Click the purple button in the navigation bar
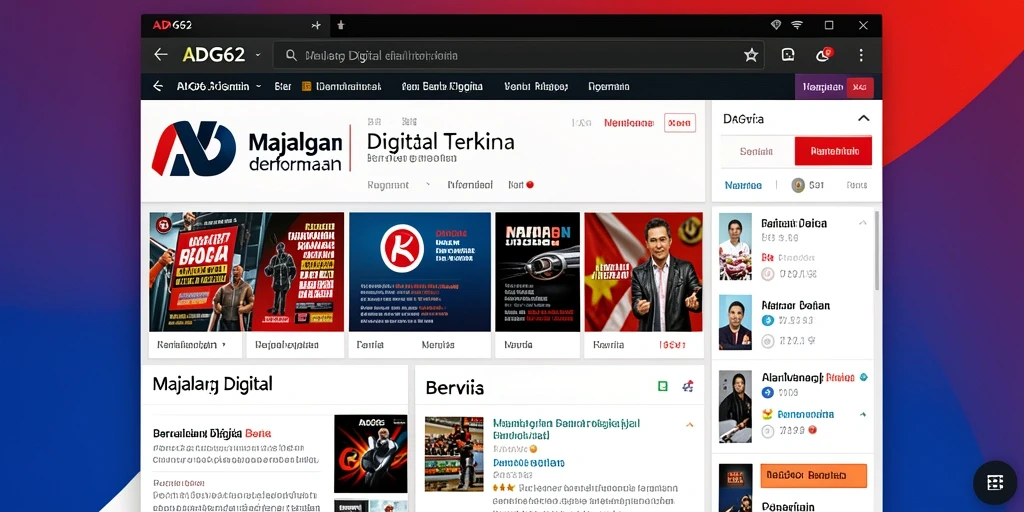This screenshot has height=512, width=1024. click(x=821, y=86)
